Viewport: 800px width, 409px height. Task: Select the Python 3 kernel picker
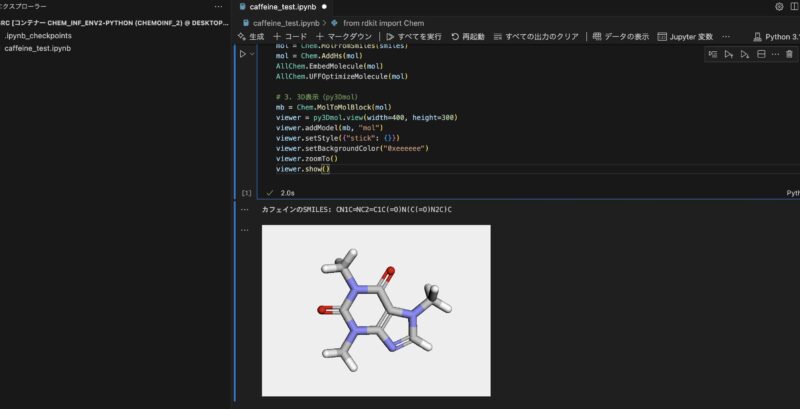pyautogui.click(x=776, y=37)
